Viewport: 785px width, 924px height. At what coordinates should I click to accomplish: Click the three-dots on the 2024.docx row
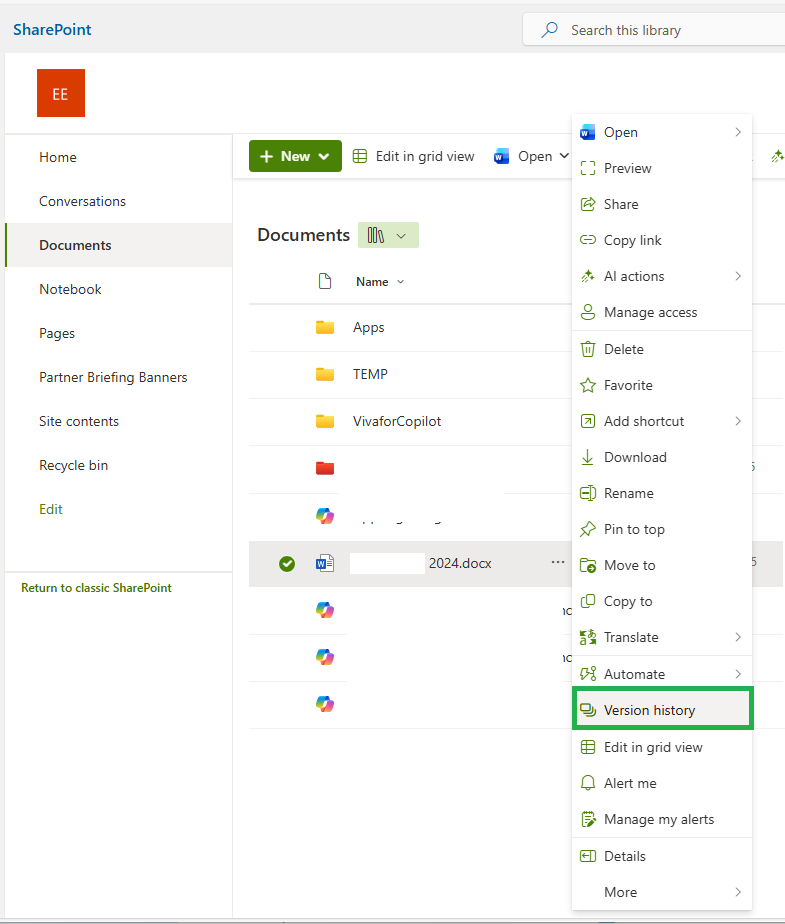pyautogui.click(x=558, y=562)
